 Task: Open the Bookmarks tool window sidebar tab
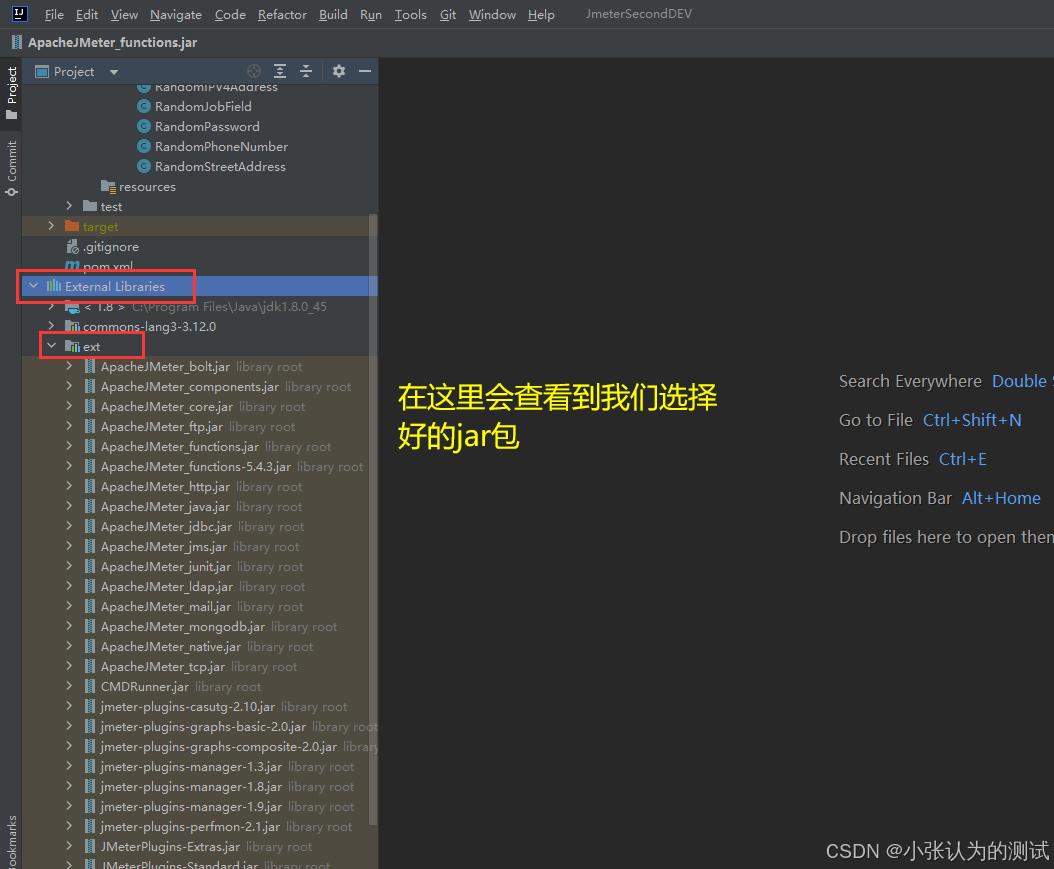coord(11,840)
